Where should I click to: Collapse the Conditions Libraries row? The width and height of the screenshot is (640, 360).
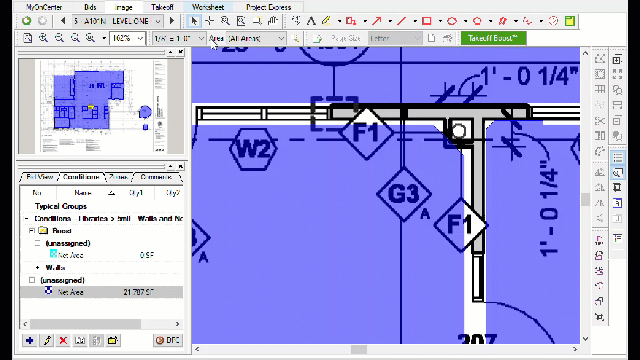[x=27, y=219]
